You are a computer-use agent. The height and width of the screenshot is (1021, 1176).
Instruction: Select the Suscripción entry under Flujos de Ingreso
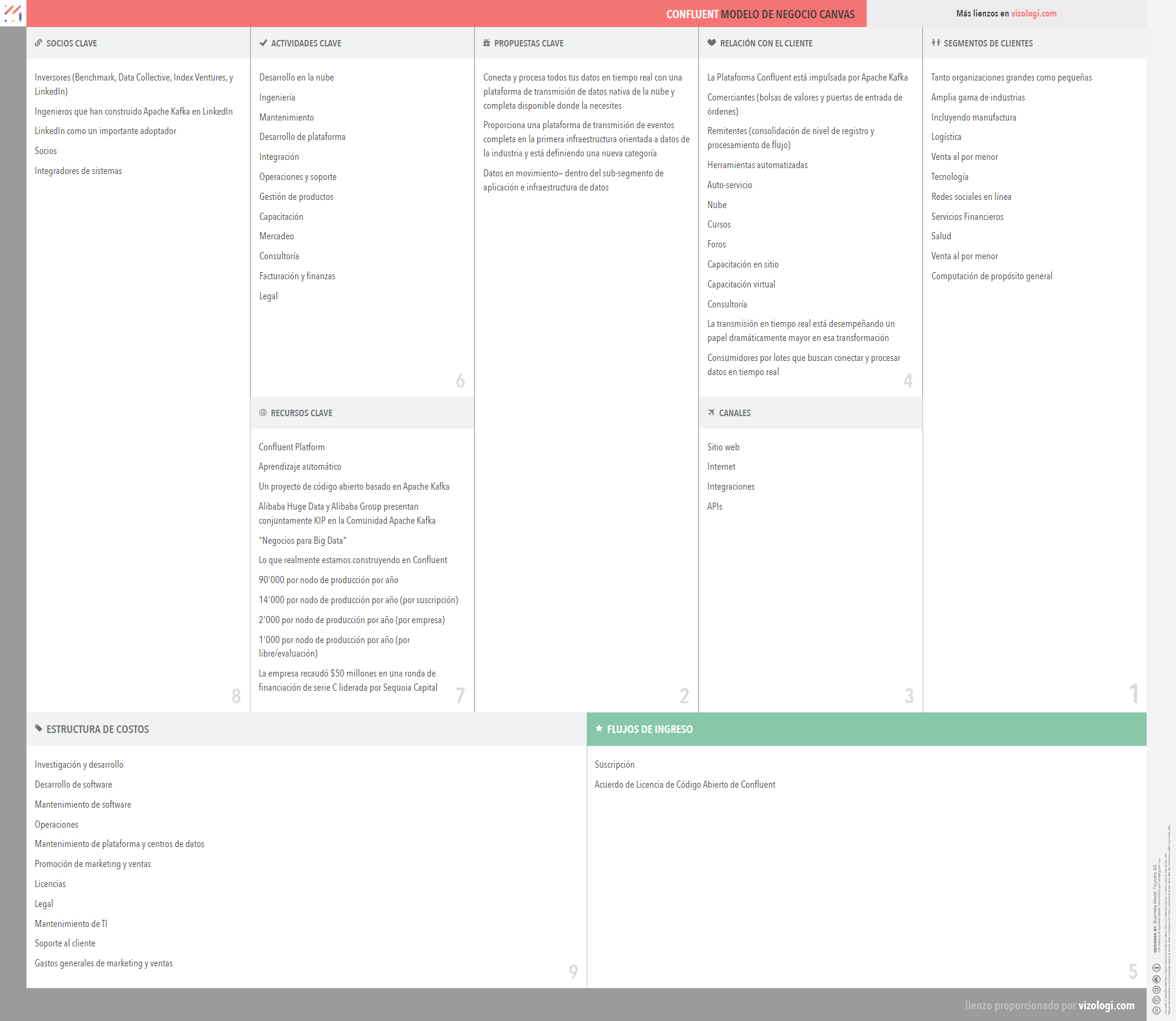(x=614, y=764)
